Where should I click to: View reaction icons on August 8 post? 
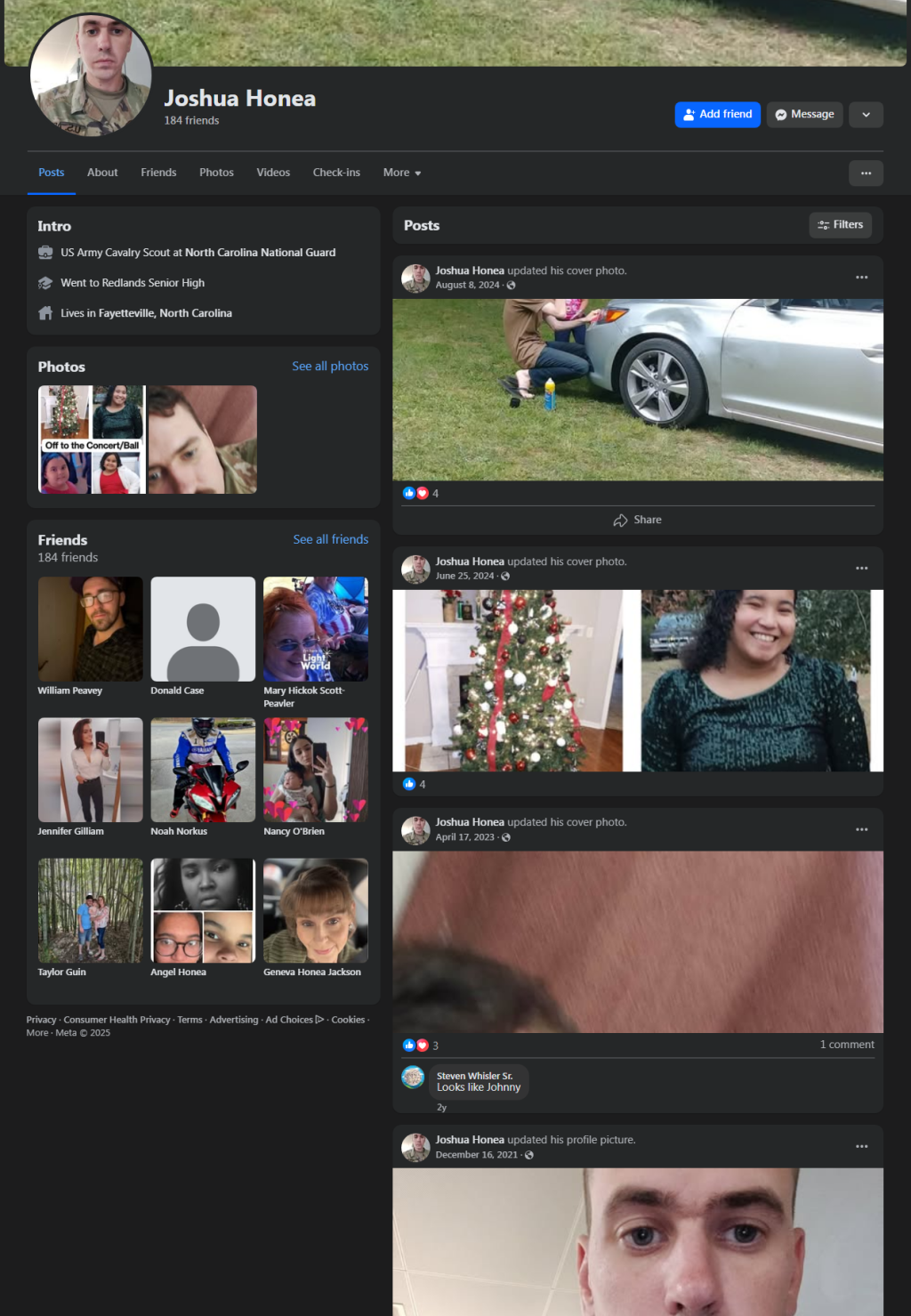point(415,494)
